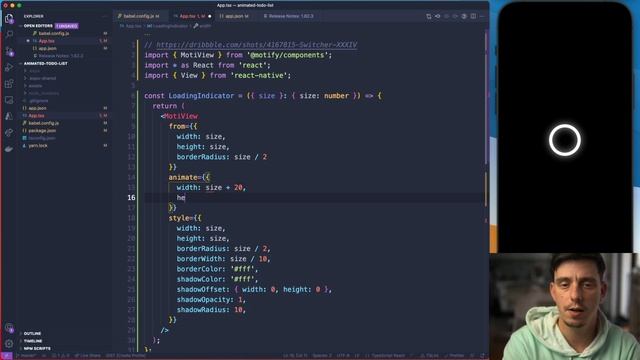Click the editor More Actions ellipsis
Screen dimensions: 640x360
point(482,16)
